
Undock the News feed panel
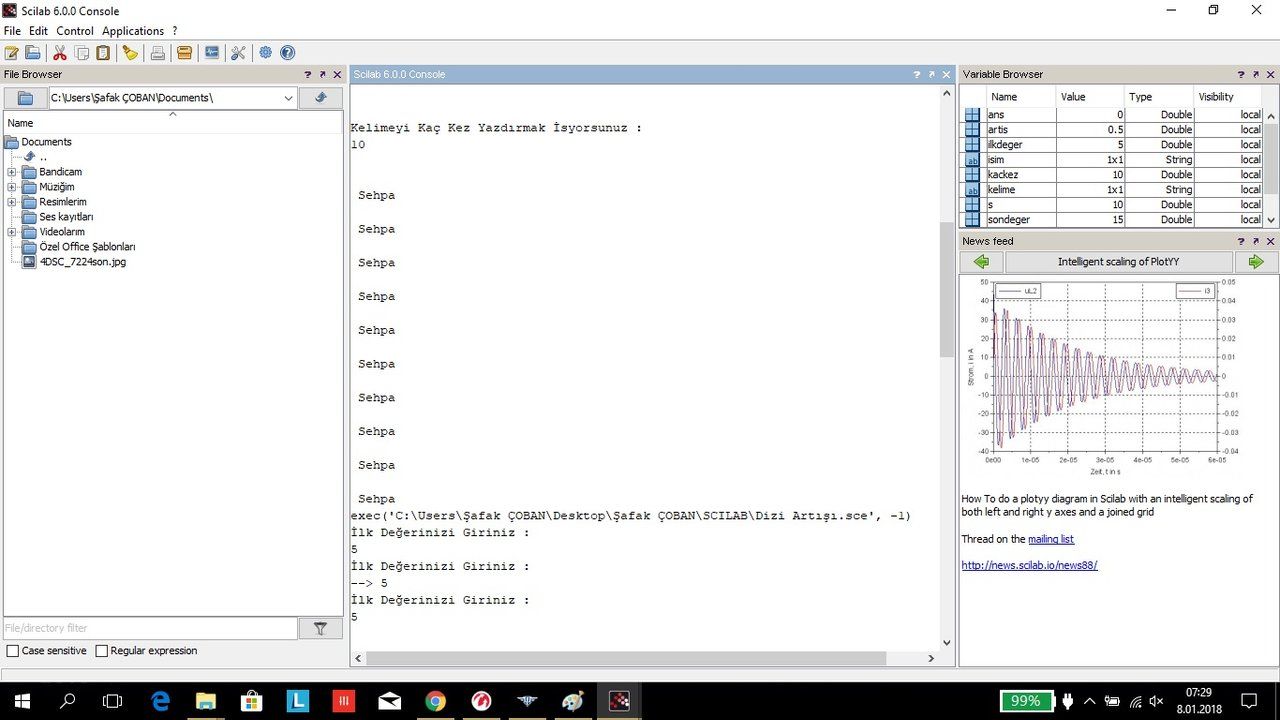tap(1256, 241)
